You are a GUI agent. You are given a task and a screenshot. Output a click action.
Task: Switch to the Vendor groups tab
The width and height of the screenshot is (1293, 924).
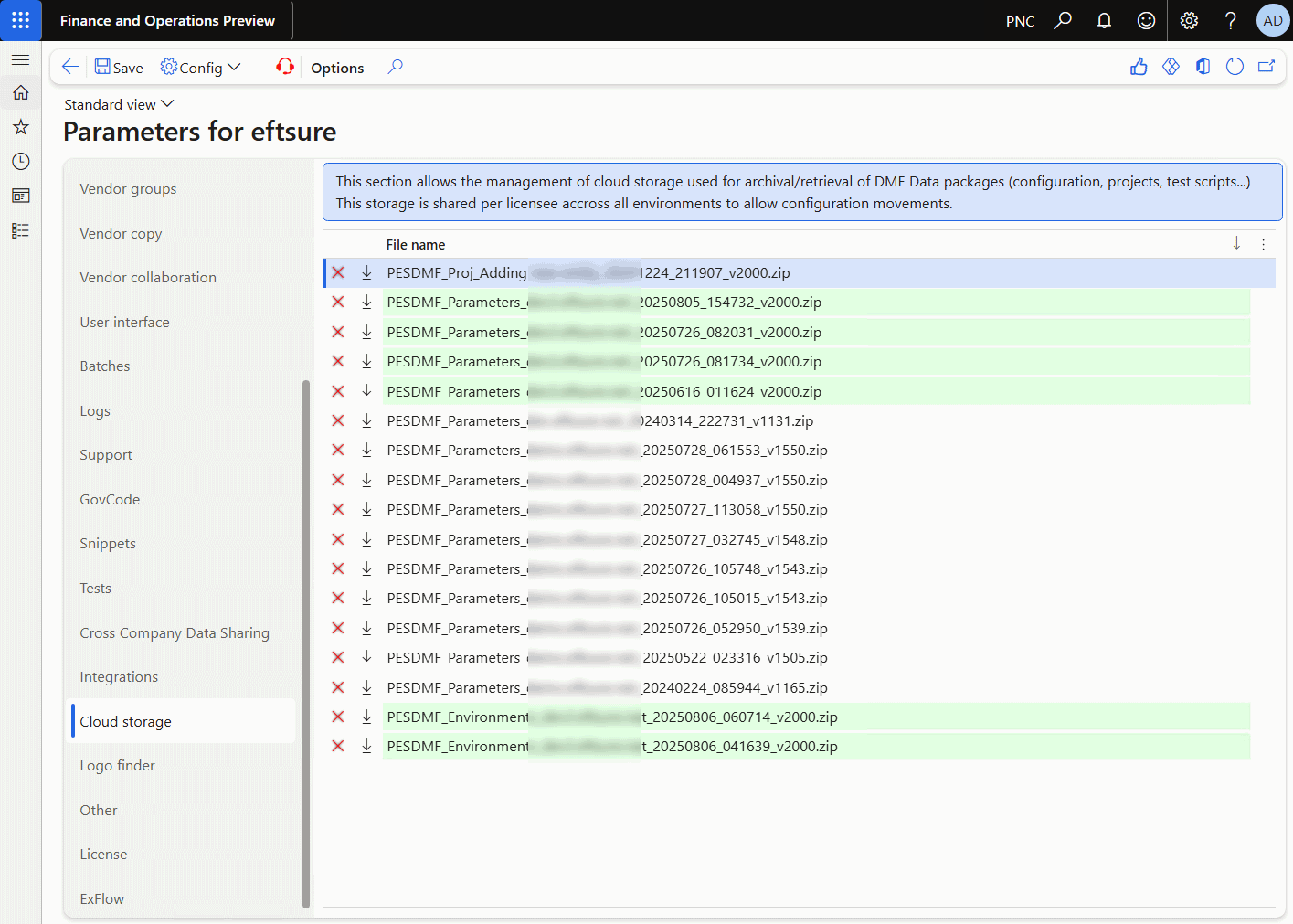(128, 189)
